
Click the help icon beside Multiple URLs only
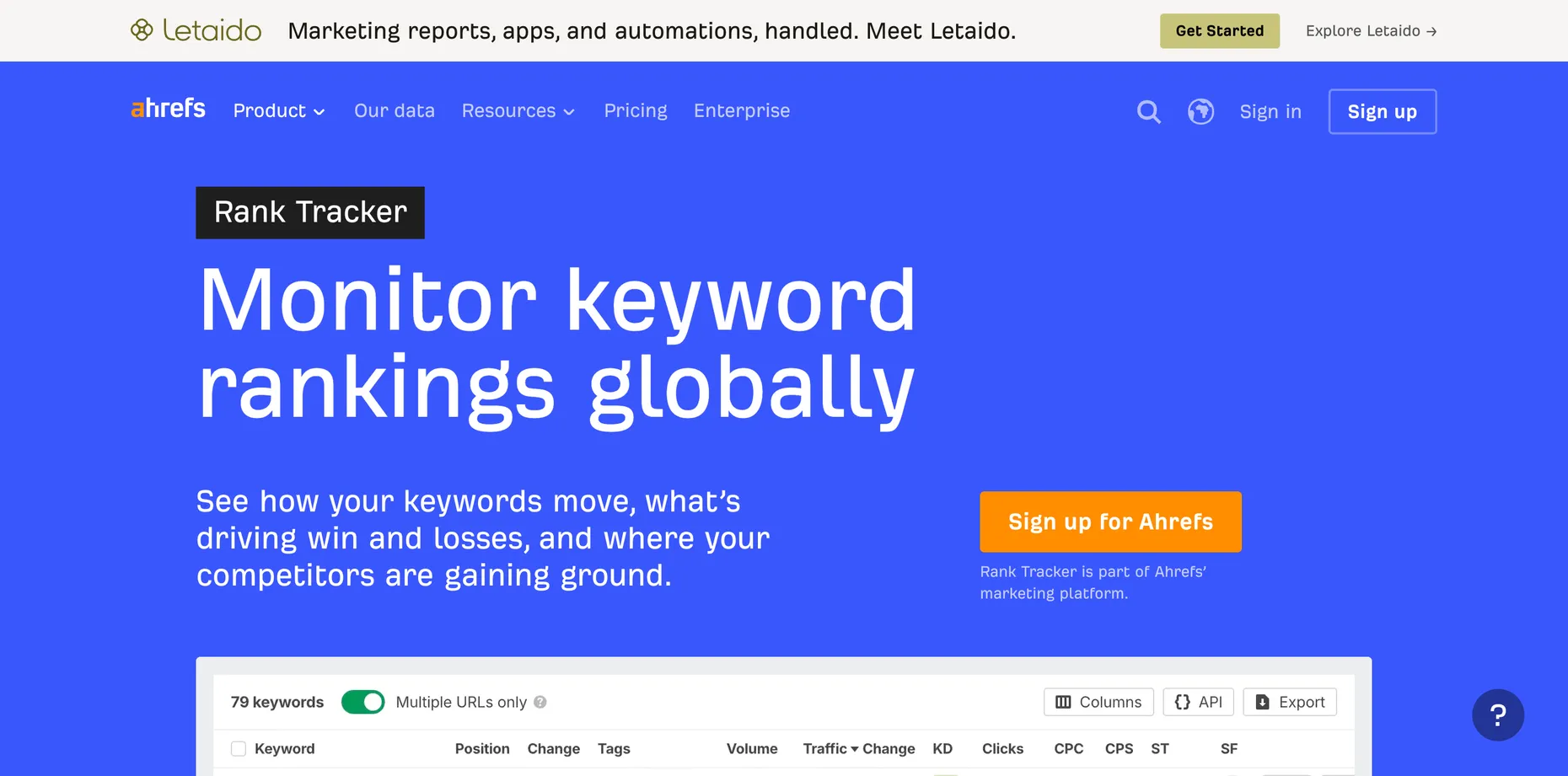[540, 702]
